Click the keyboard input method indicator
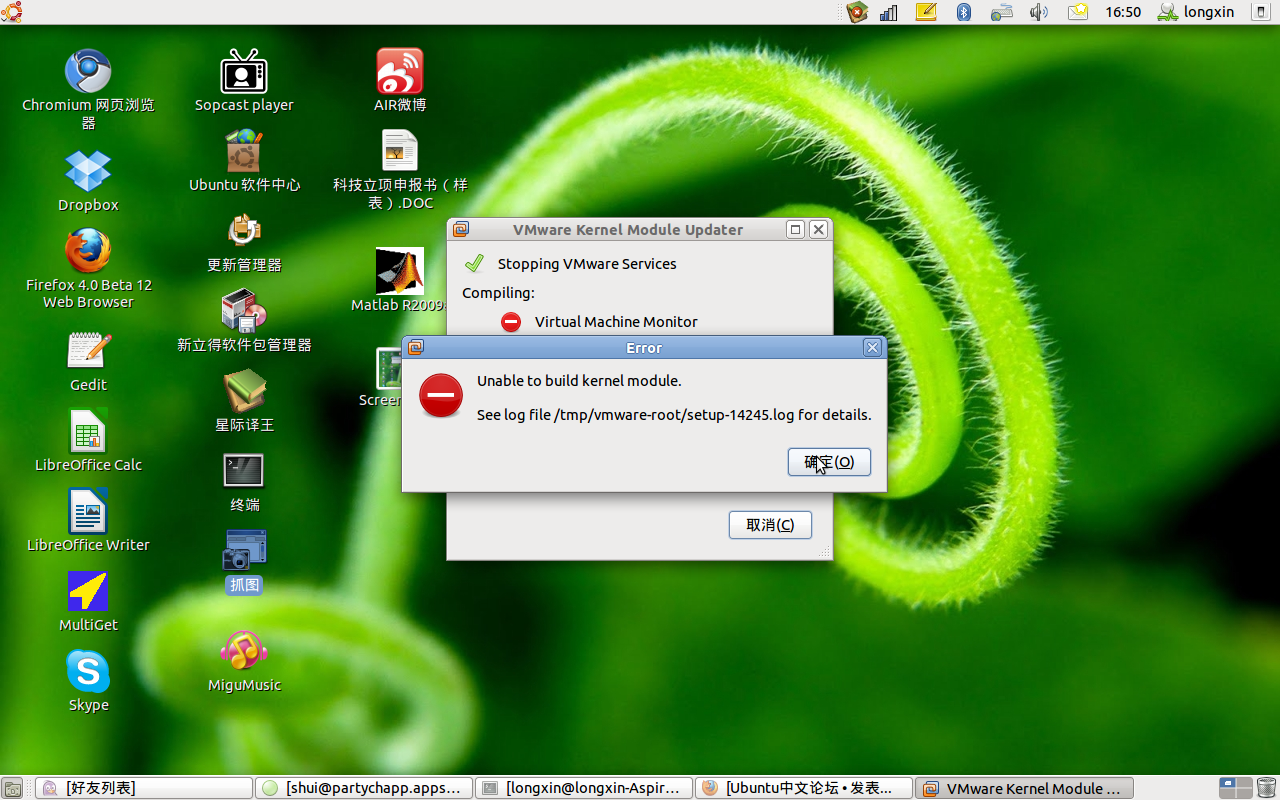 pos(1002,12)
